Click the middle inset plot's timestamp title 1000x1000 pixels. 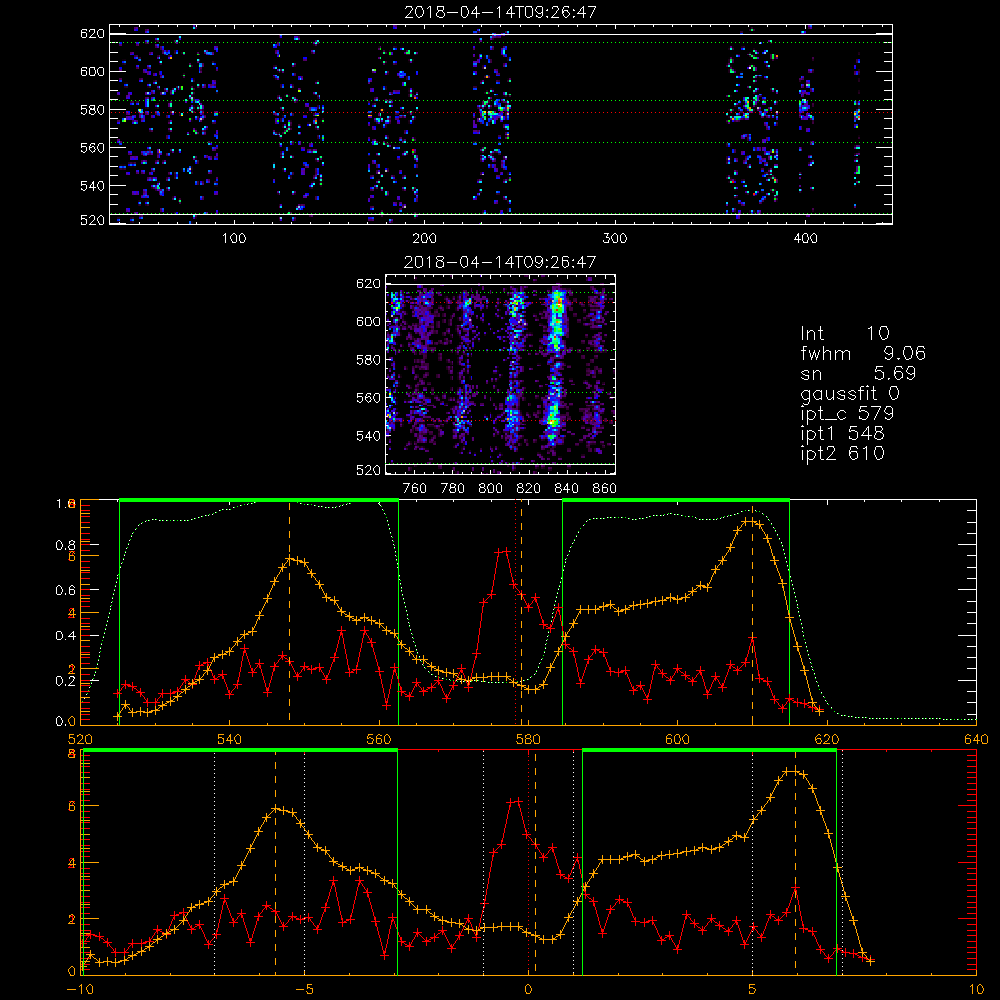point(500,262)
